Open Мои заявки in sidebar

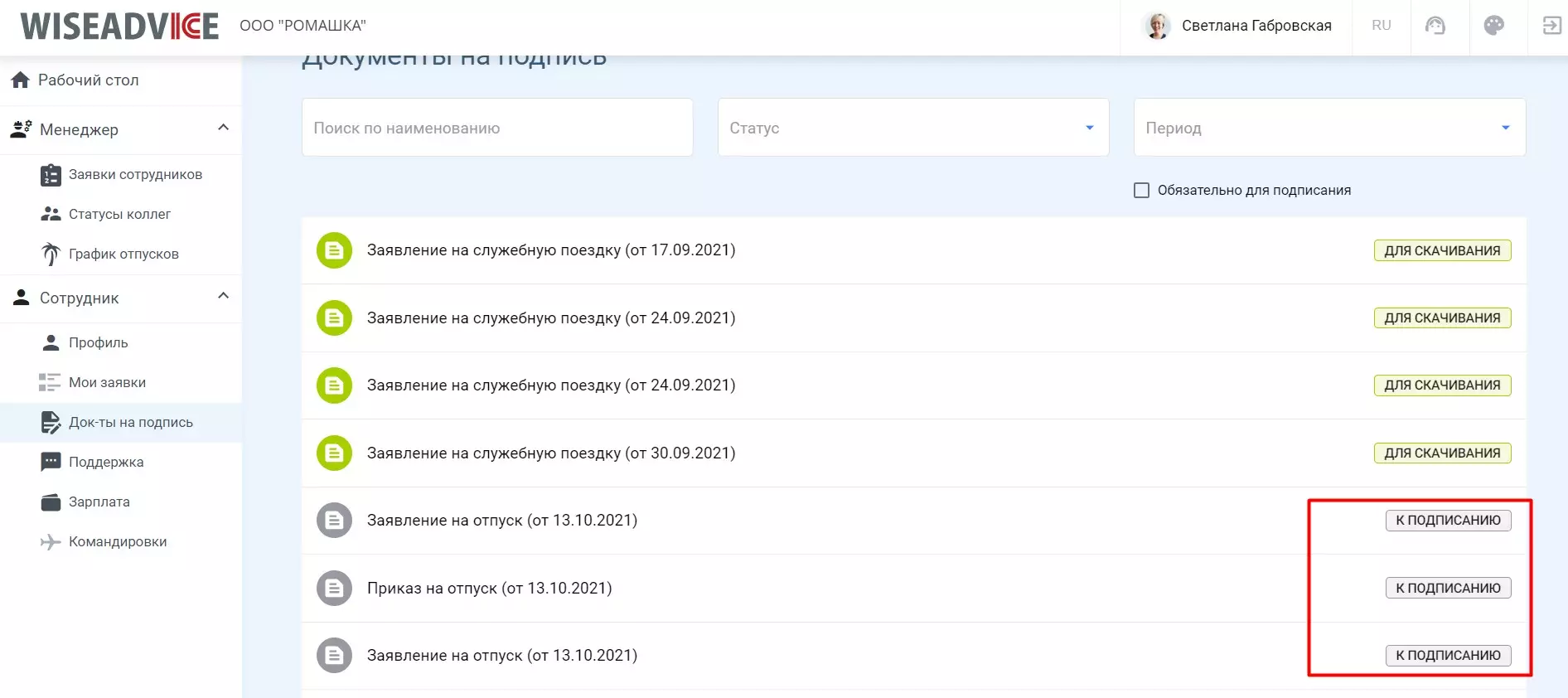(x=107, y=382)
